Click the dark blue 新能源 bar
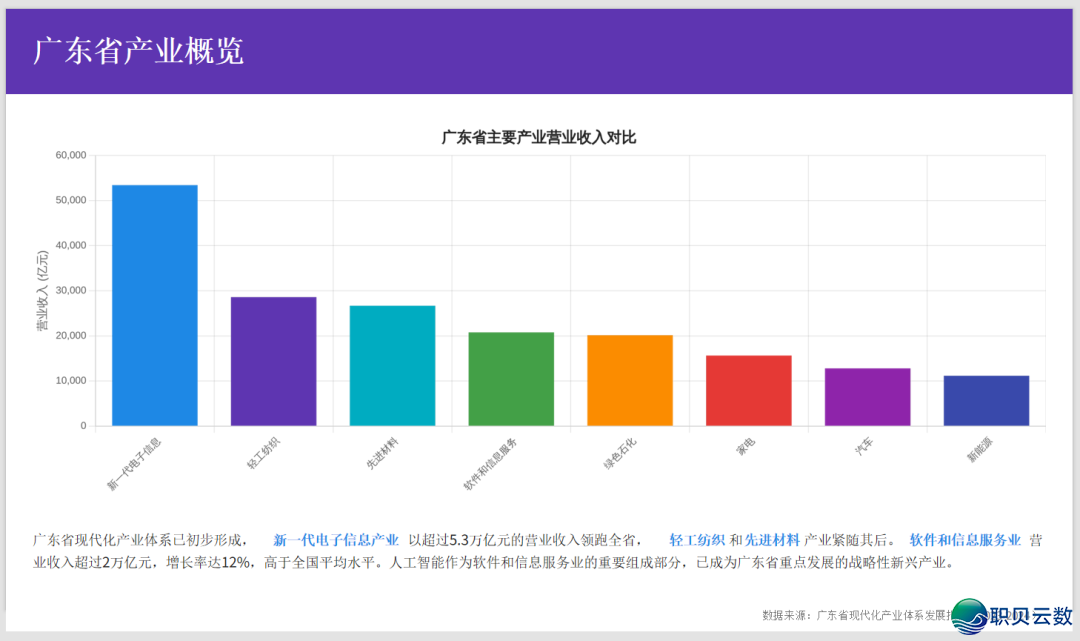Screen dimensions: 1080x641 985,400
